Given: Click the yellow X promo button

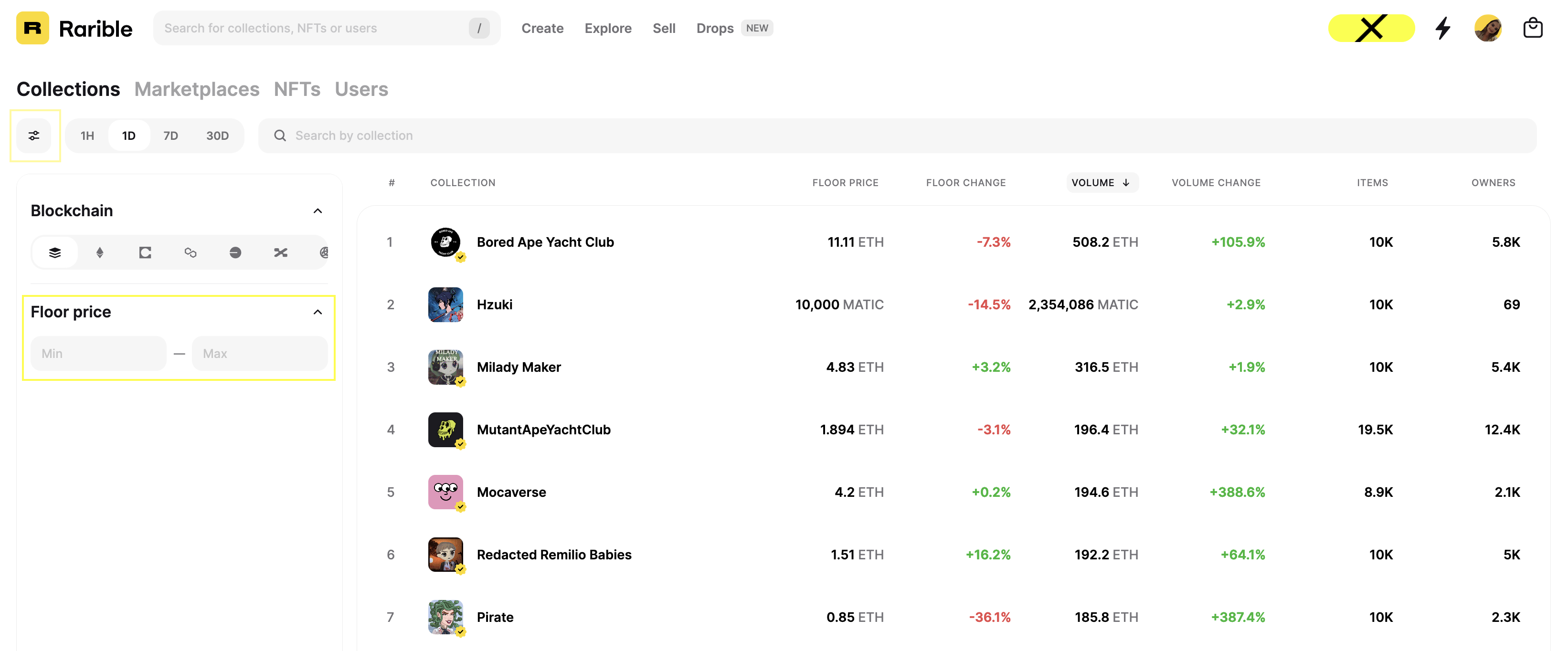Looking at the screenshot, I should [1371, 28].
